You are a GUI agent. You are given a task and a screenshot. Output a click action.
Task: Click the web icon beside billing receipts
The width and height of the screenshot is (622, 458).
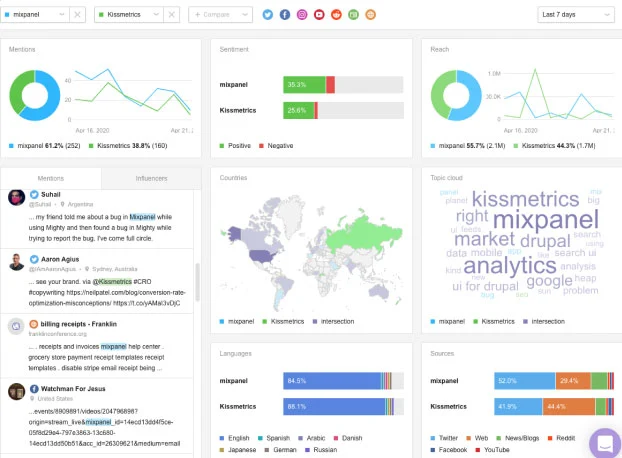click(x=34, y=324)
